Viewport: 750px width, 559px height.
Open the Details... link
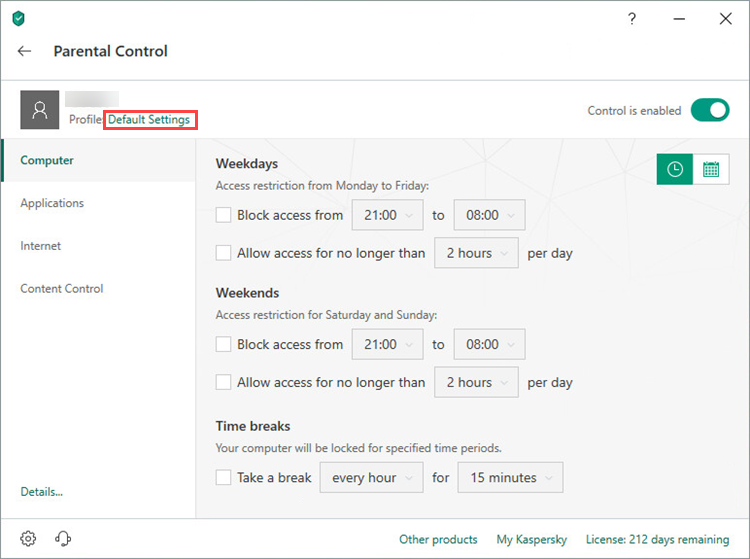tap(42, 492)
